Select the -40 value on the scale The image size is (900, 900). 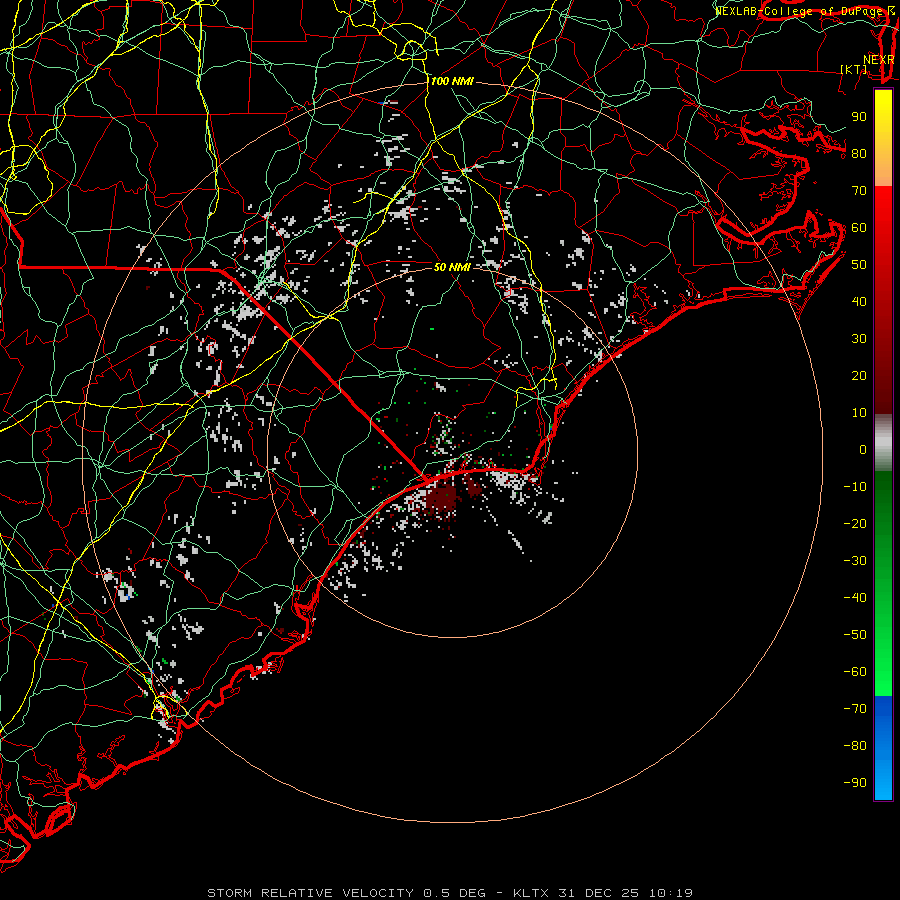click(855, 598)
